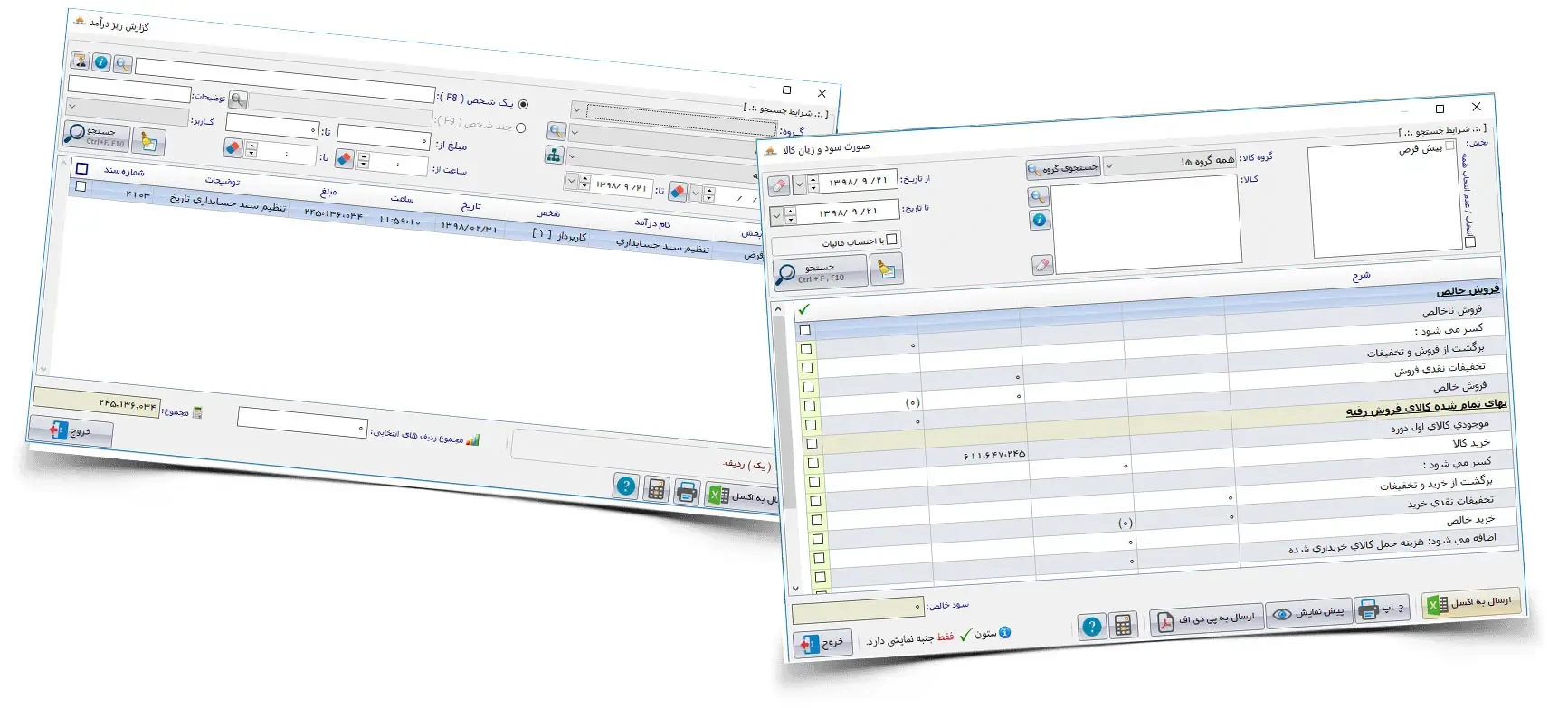Click the شرح column header in the profit-loss grid
The height and width of the screenshot is (708, 1568).
pos(1360,276)
